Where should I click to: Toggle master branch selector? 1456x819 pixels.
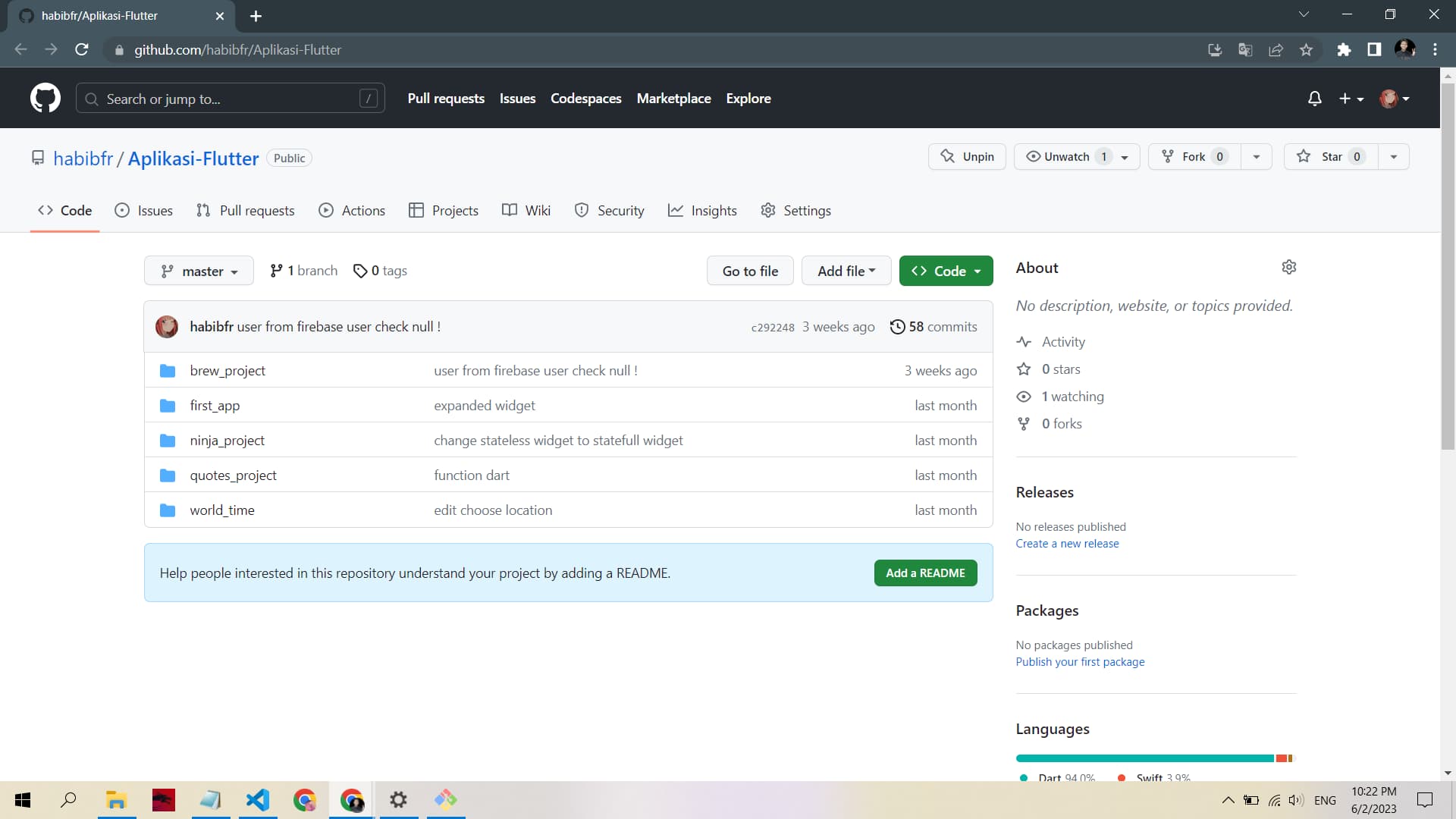point(199,271)
